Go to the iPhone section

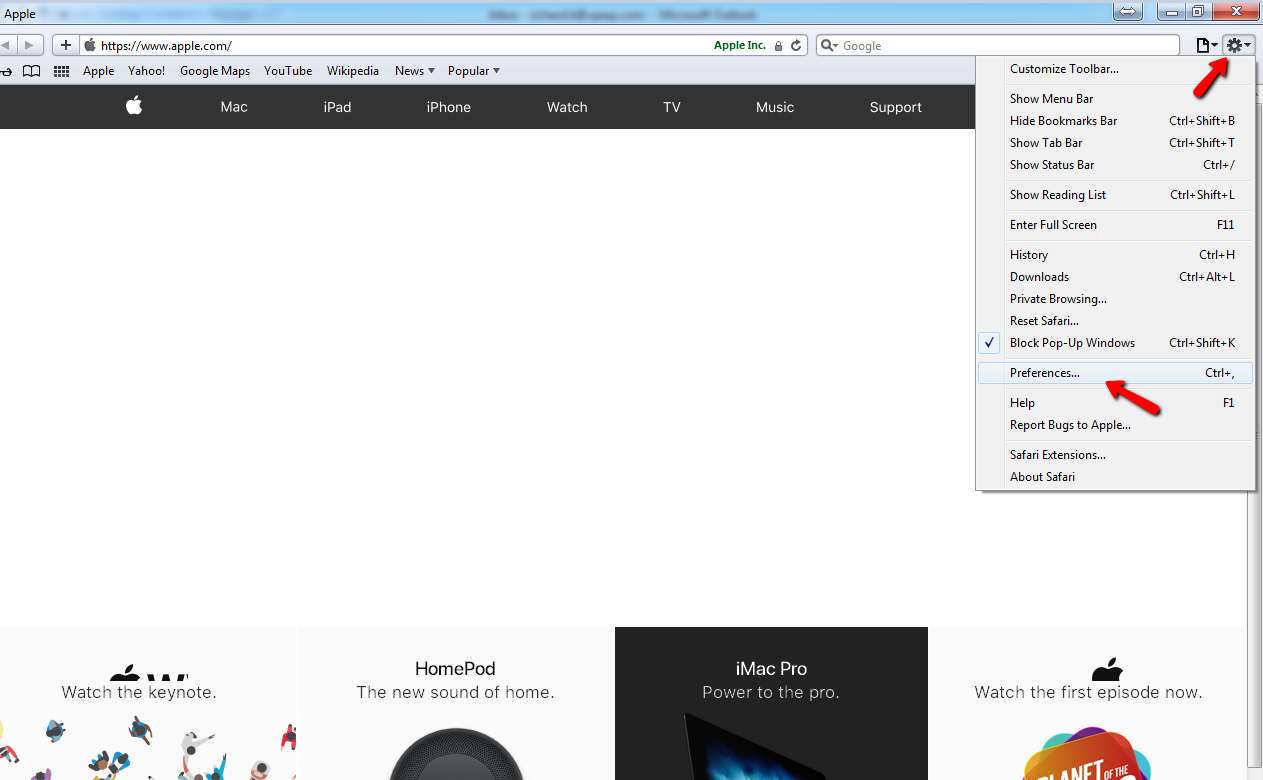[x=448, y=107]
